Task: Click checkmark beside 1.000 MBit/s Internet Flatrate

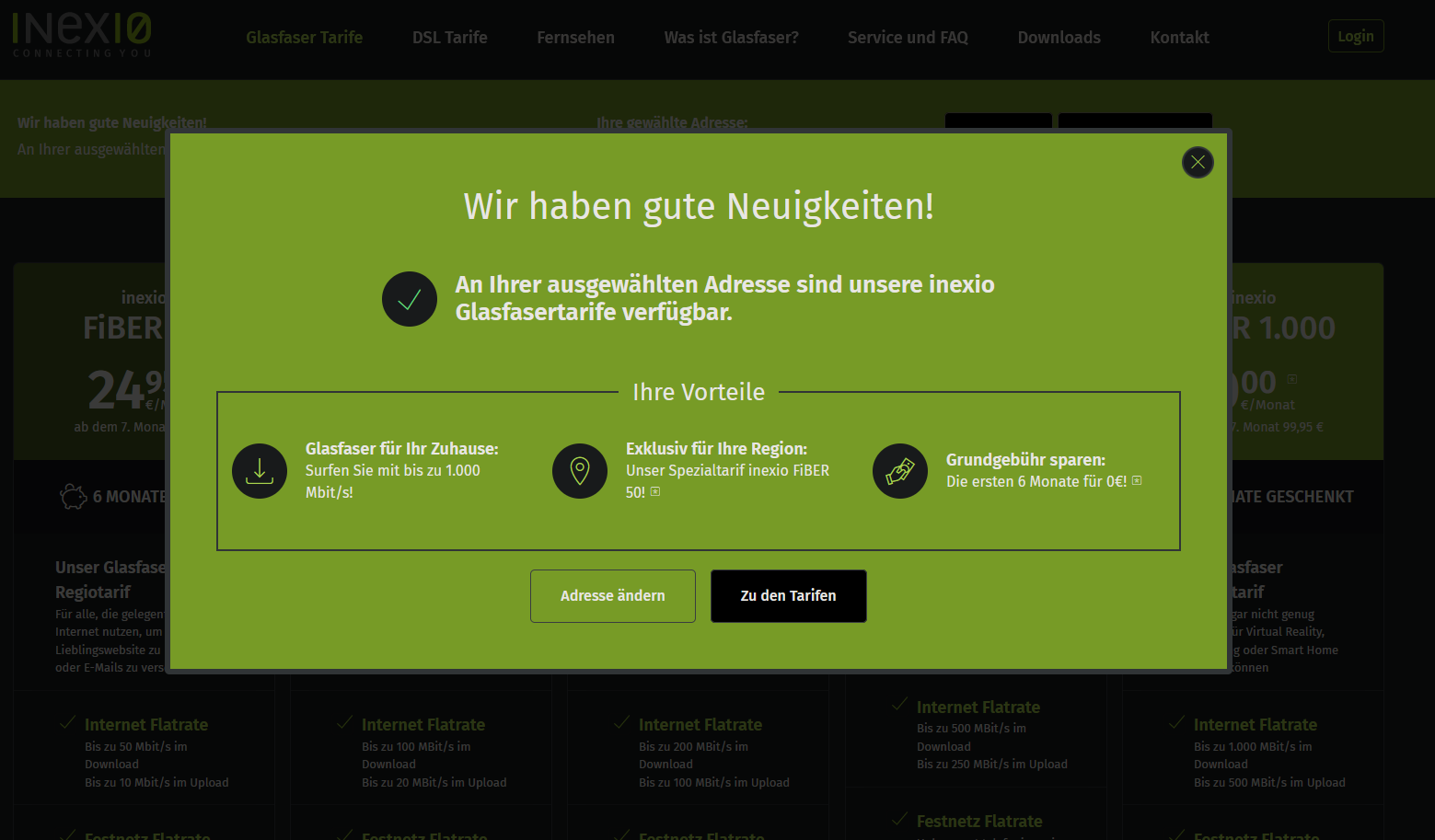Action: pos(1176,723)
